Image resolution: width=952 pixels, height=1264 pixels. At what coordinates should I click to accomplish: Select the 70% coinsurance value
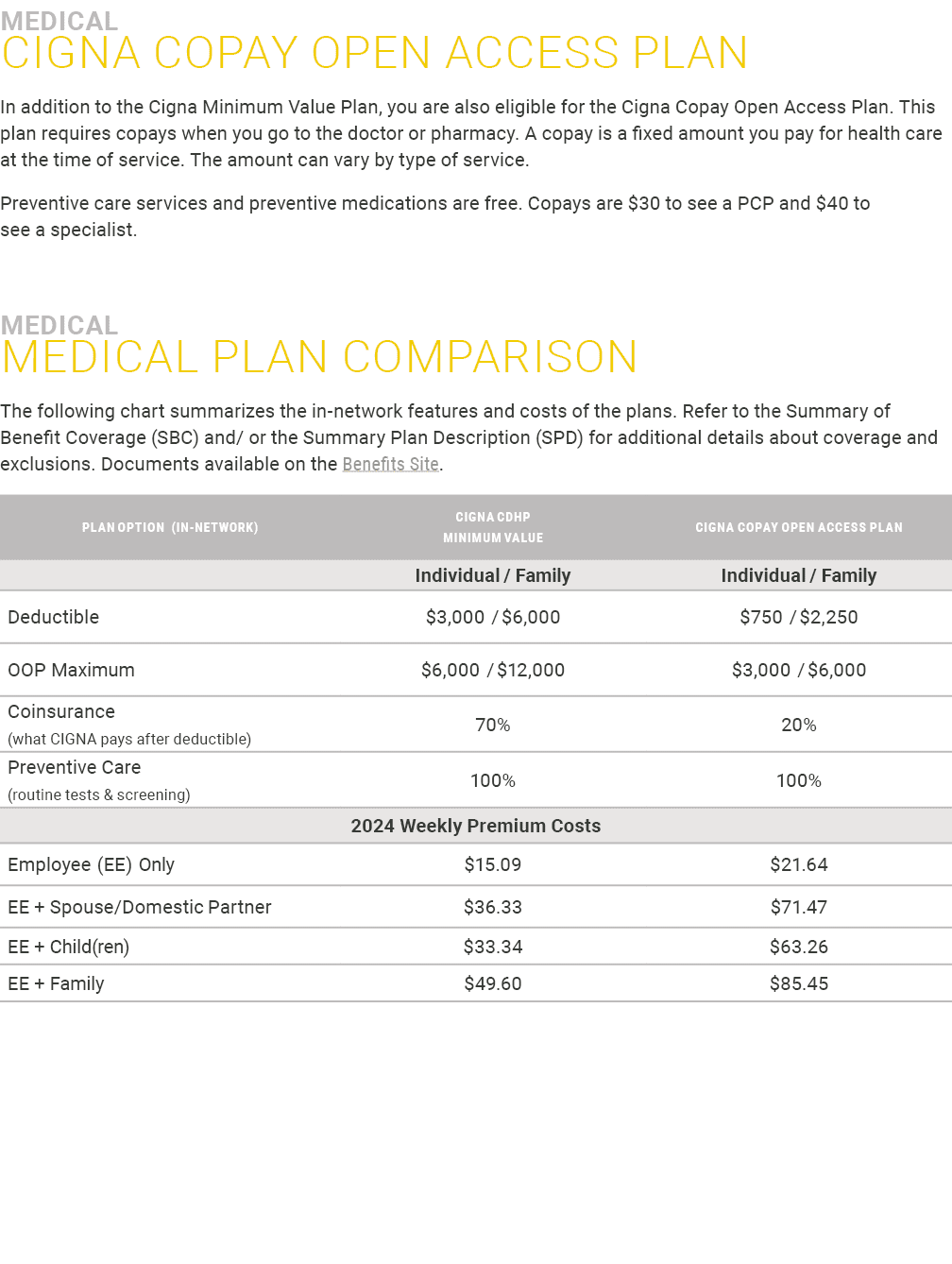click(x=493, y=725)
